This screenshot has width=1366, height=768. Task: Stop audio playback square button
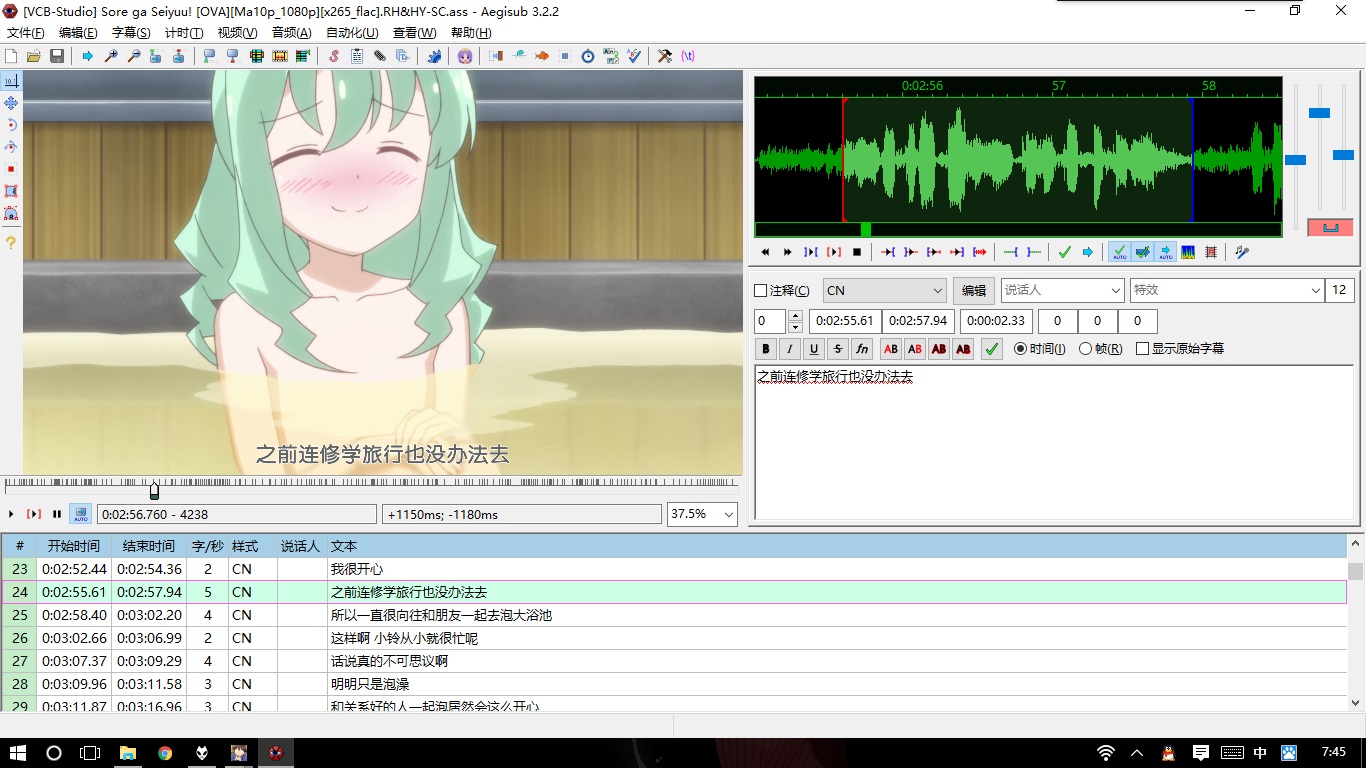point(857,252)
